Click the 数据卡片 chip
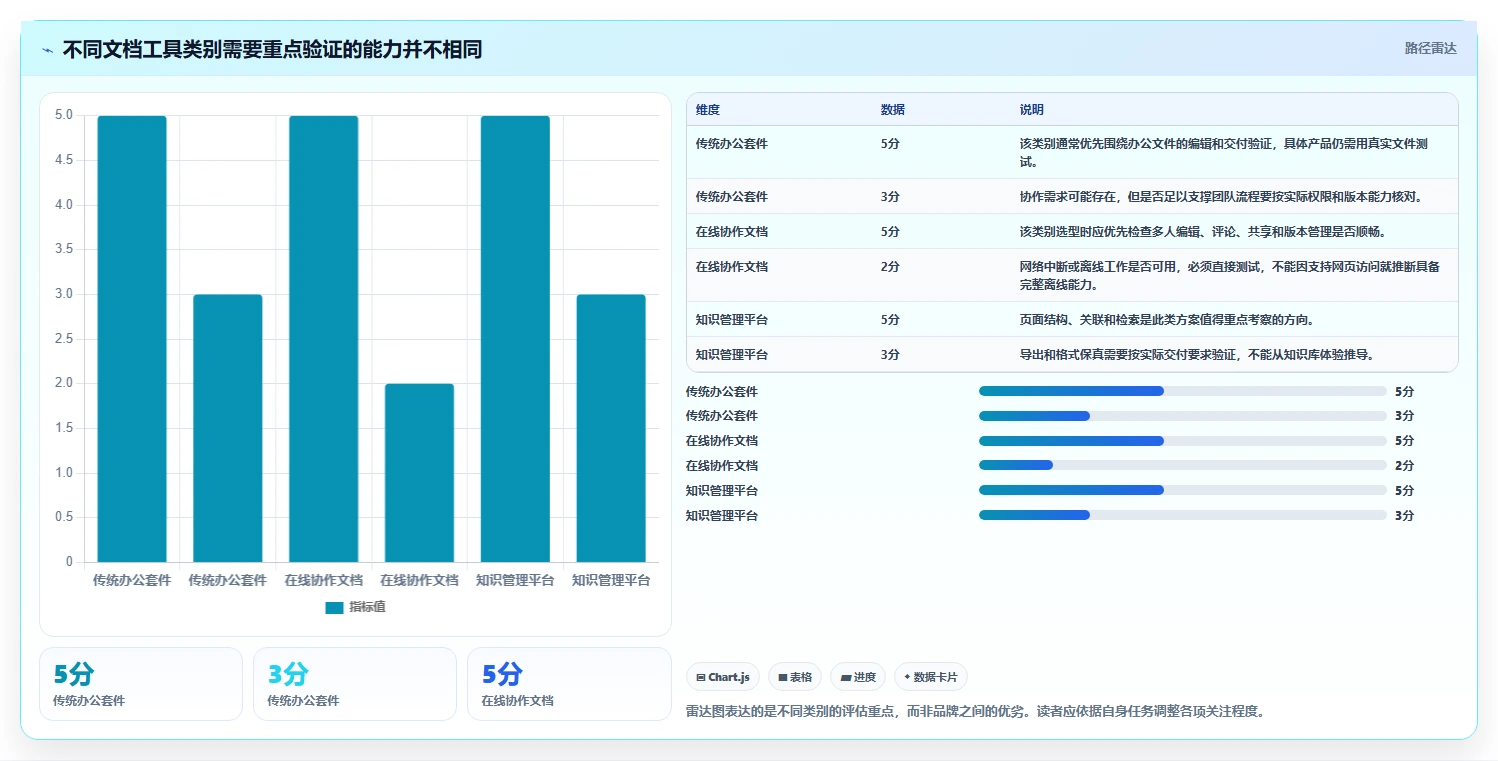The height and width of the screenshot is (761, 1498). click(x=931, y=677)
